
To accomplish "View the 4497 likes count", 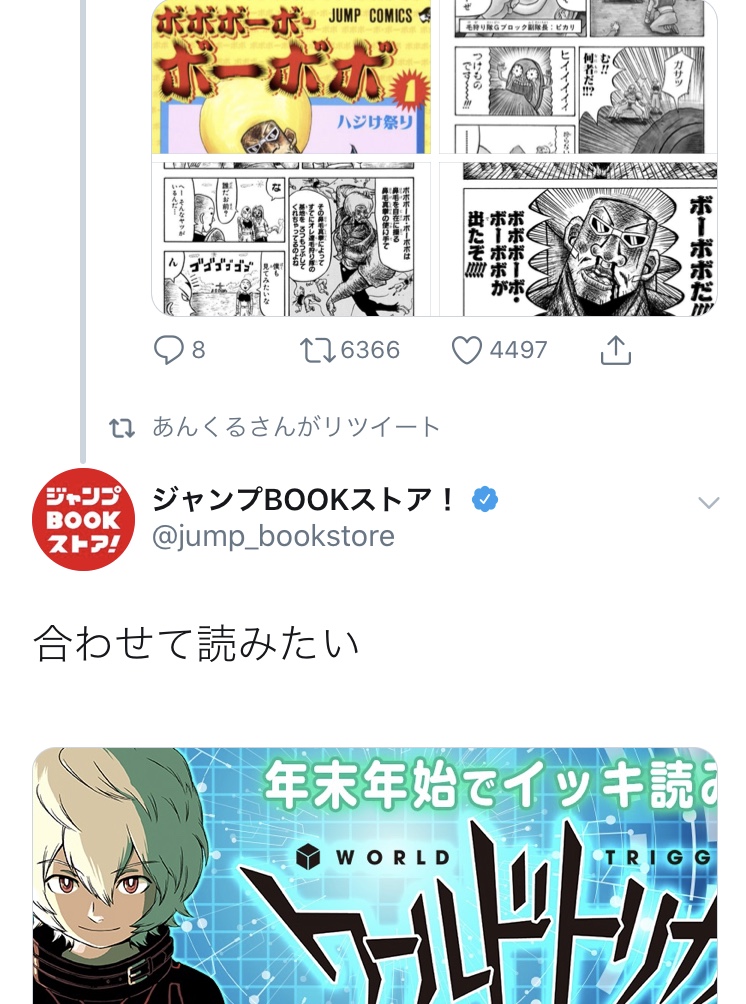I will 519,350.
